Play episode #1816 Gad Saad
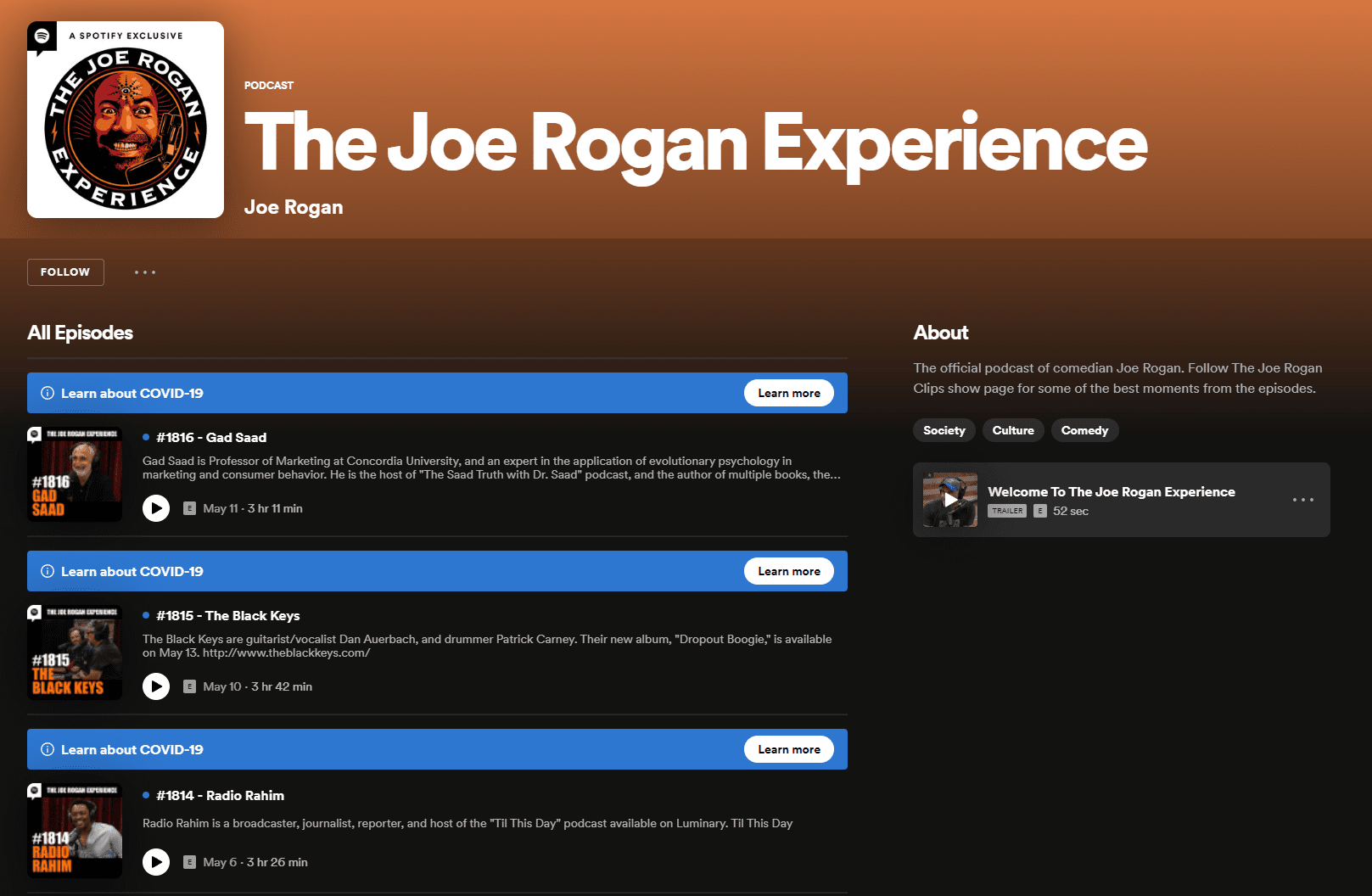This screenshot has width=1372, height=896. pos(156,508)
